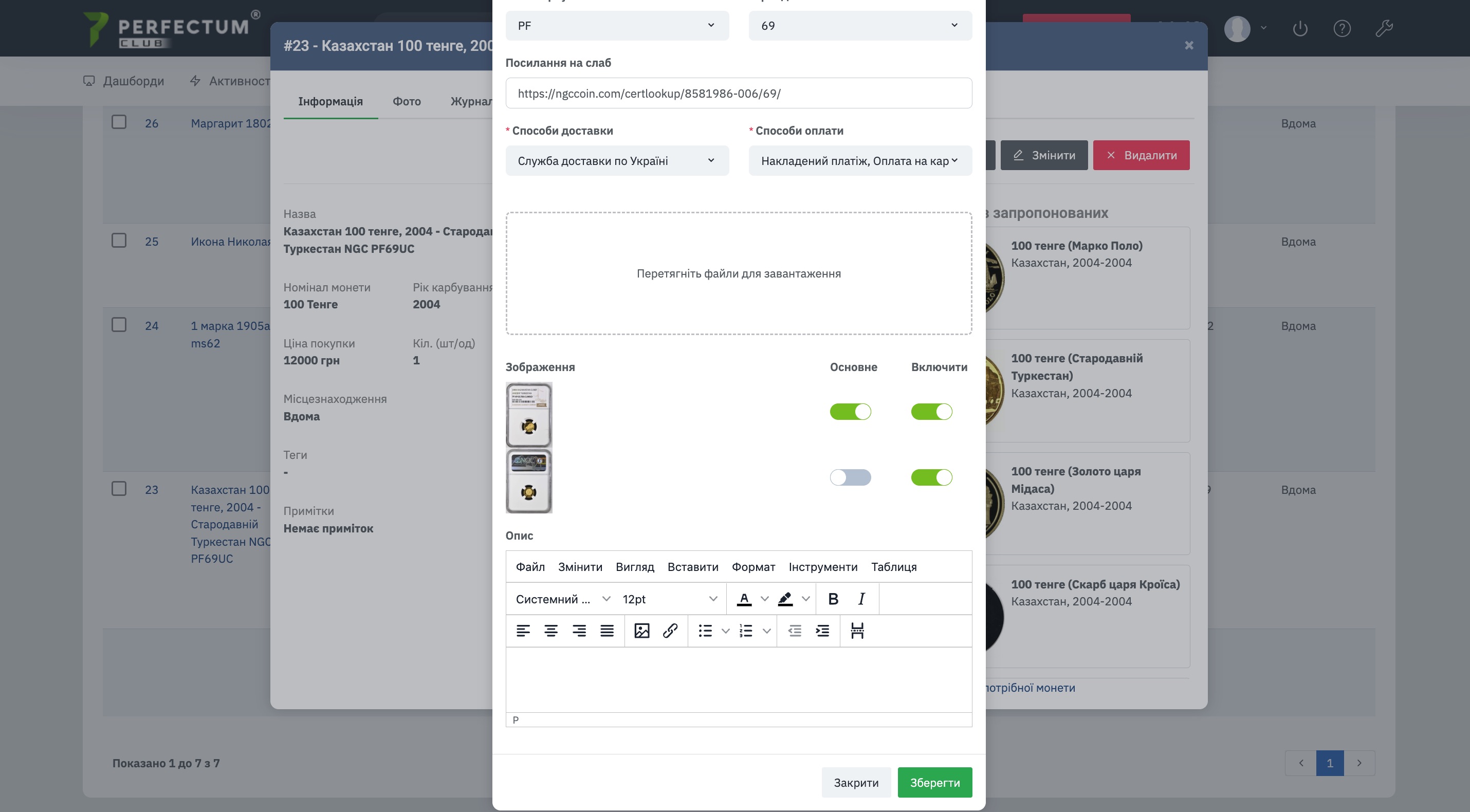This screenshot has height=812, width=1470.
Task: Insert a link via editor toolbar
Action: click(x=670, y=631)
